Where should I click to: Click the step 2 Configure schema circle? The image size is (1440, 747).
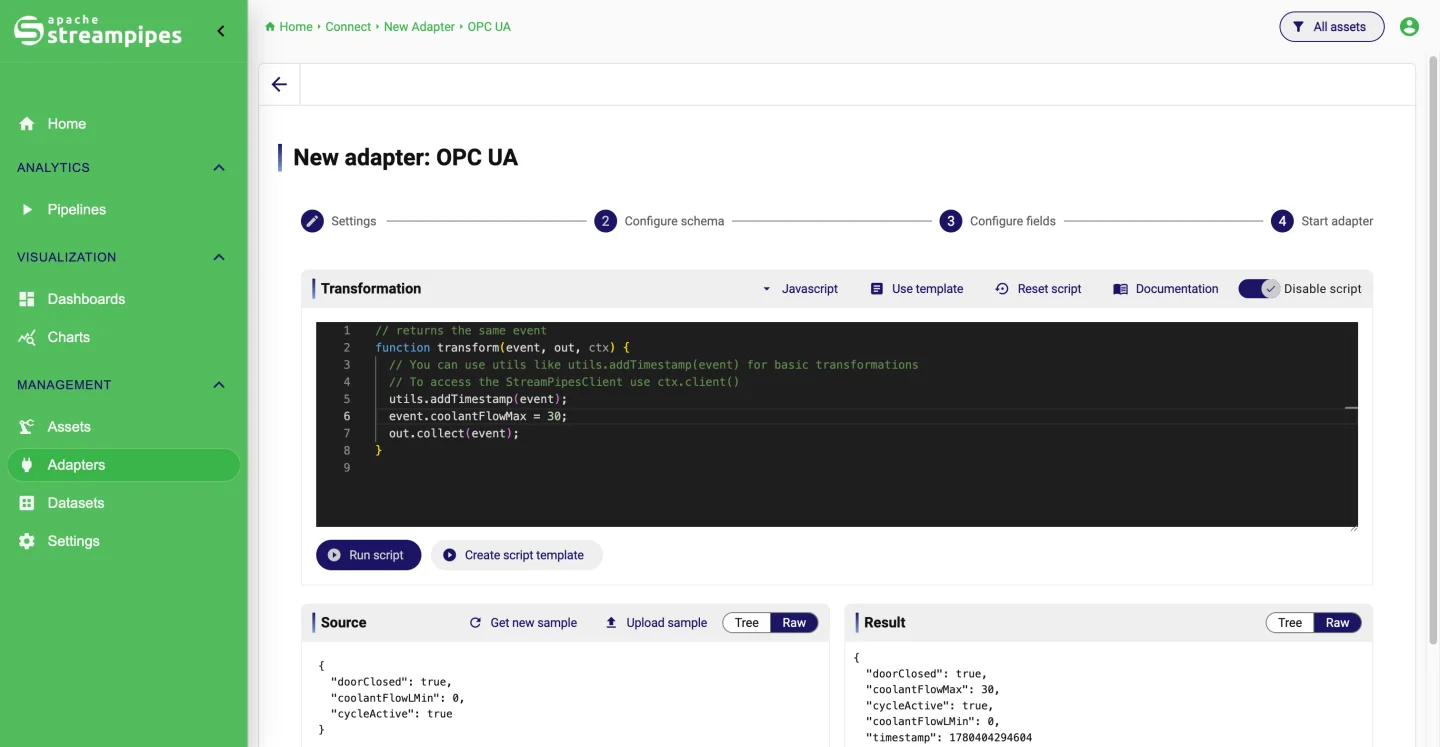[605, 221]
